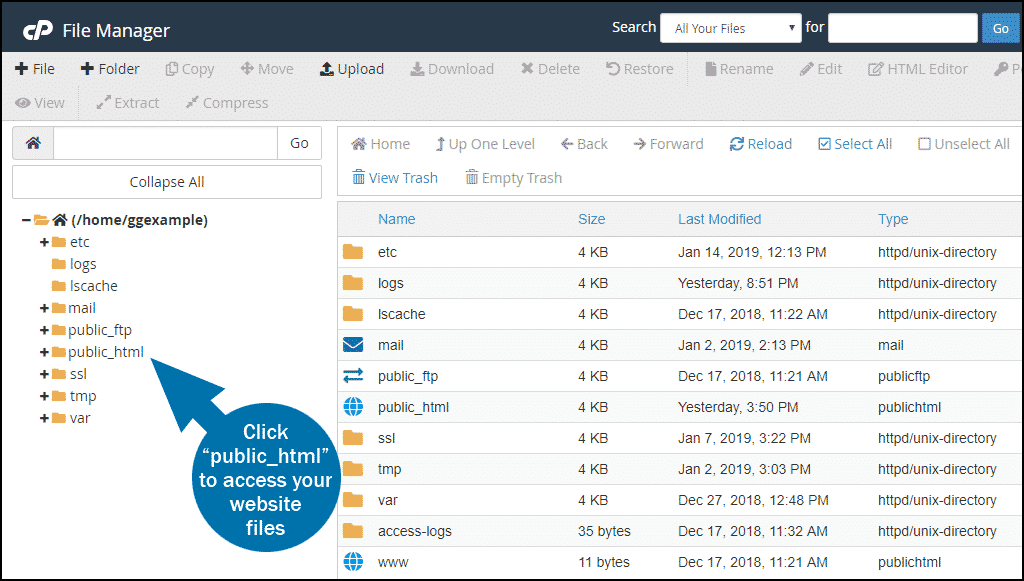Click the search text input field
This screenshot has width=1024, height=581.
pyautogui.click(x=902, y=27)
